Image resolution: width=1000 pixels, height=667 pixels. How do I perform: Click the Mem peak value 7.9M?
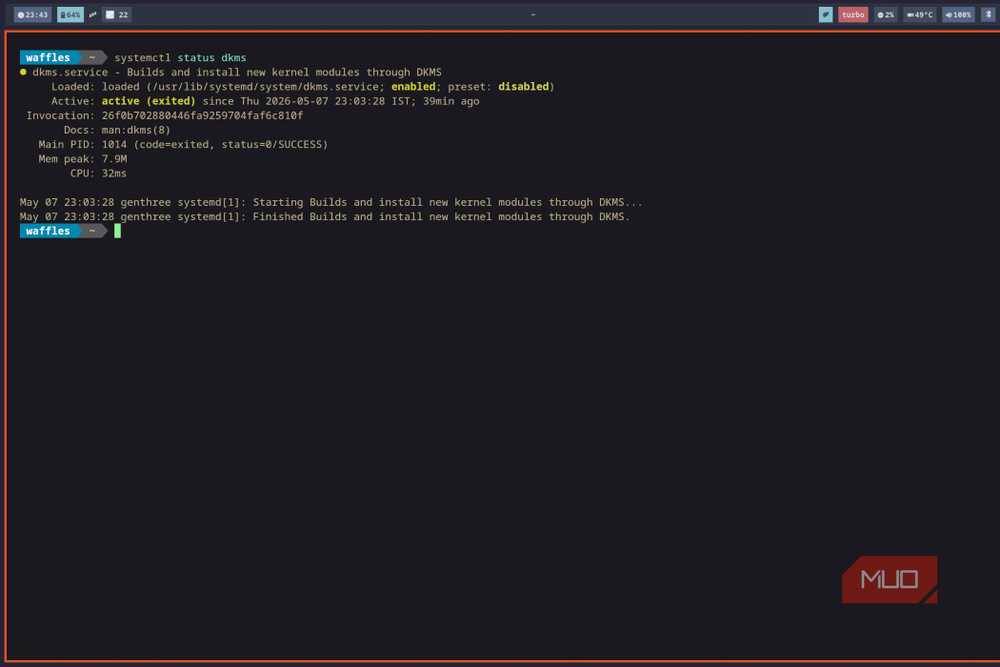click(114, 159)
